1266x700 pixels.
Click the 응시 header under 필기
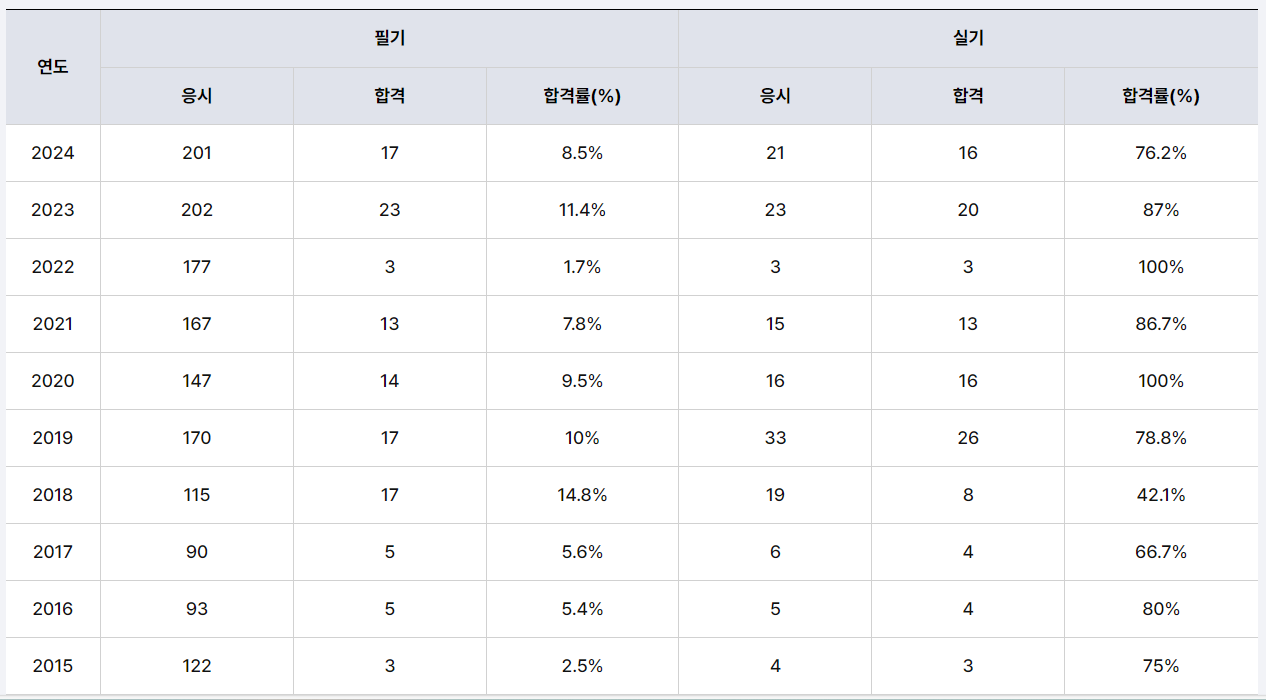(x=197, y=96)
